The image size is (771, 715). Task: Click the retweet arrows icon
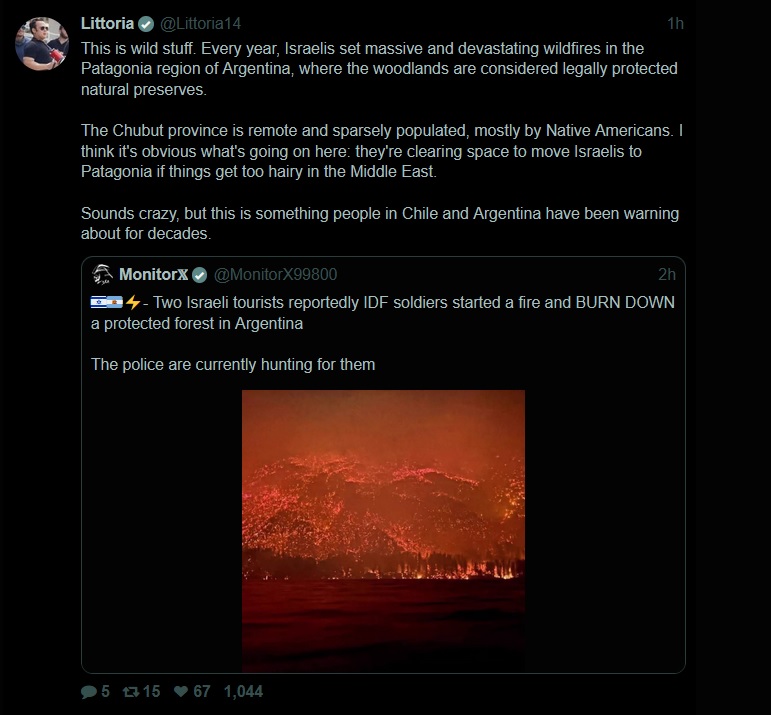[130, 692]
